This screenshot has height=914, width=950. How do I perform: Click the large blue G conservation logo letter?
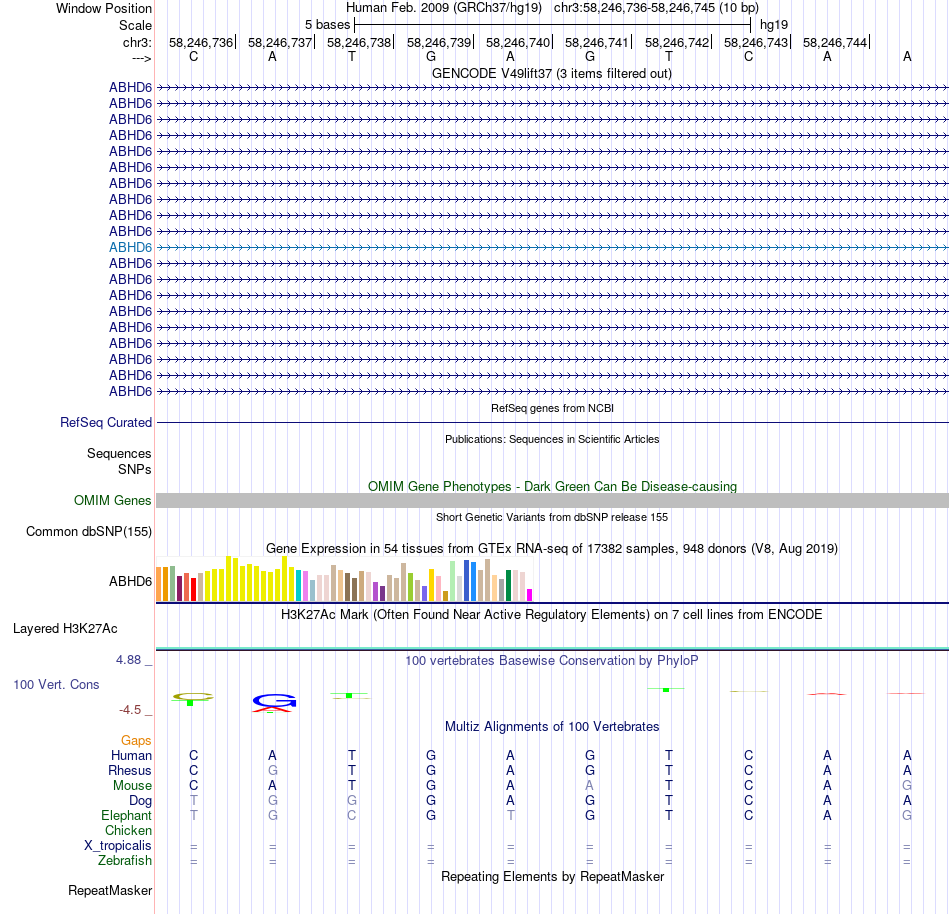point(274,701)
